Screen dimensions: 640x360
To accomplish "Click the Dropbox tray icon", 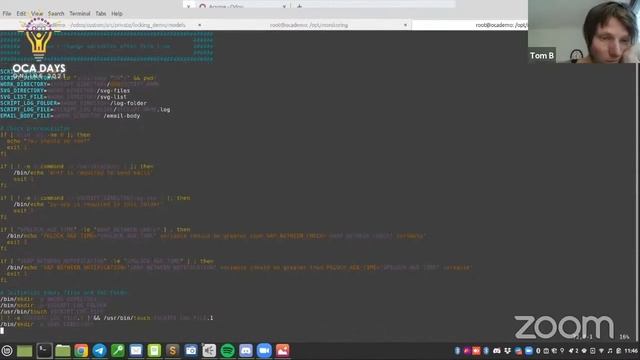I will (x=508, y=351).
